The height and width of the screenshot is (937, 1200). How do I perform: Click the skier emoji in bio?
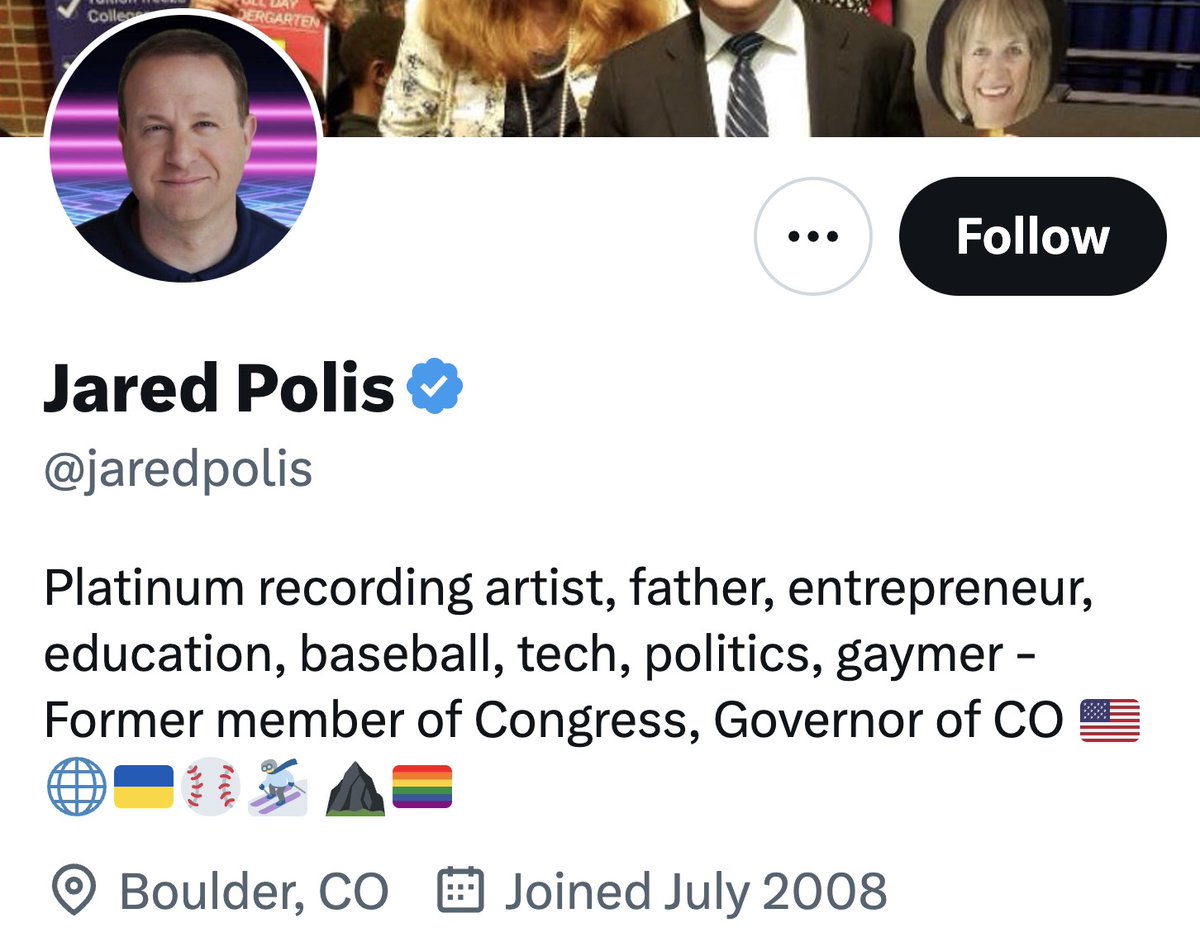[278, 786]
